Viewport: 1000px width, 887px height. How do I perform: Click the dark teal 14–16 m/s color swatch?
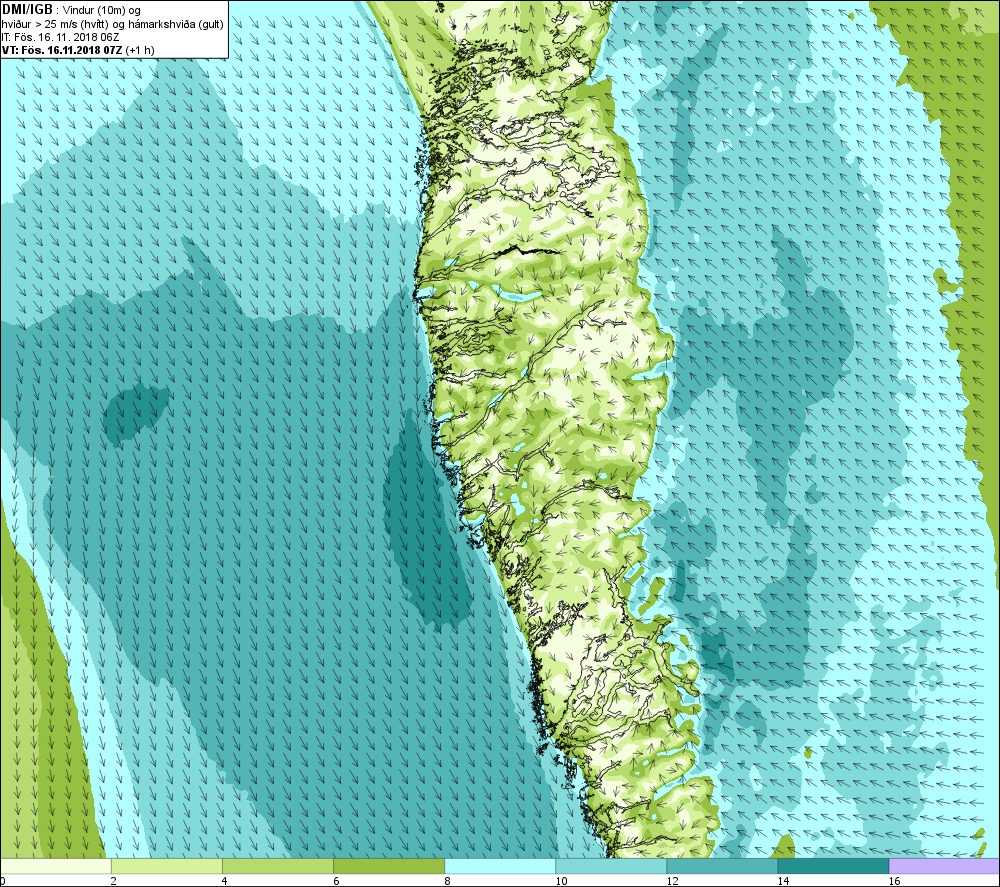point(832,866)
